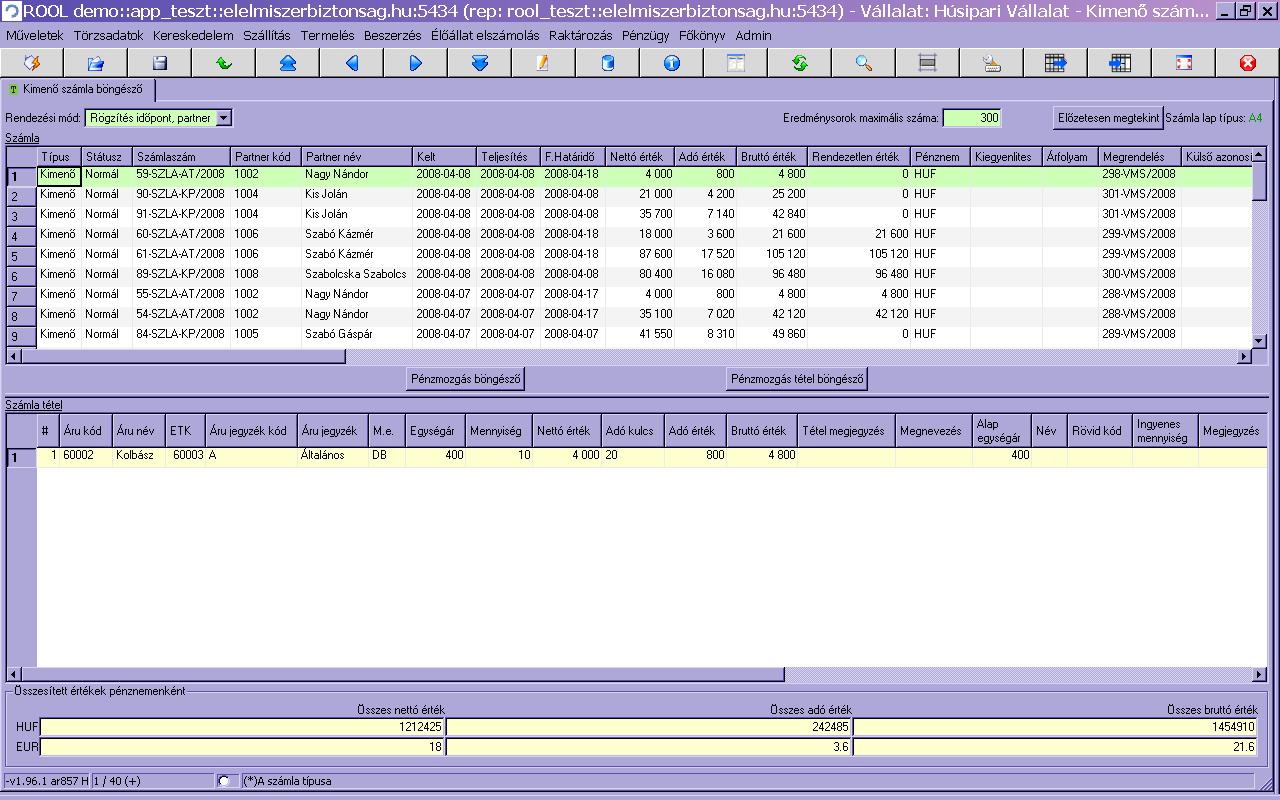This screenshot has width=1280, height=800.
Task: Click the green refresh arrows icon
Action: [799, 63]
